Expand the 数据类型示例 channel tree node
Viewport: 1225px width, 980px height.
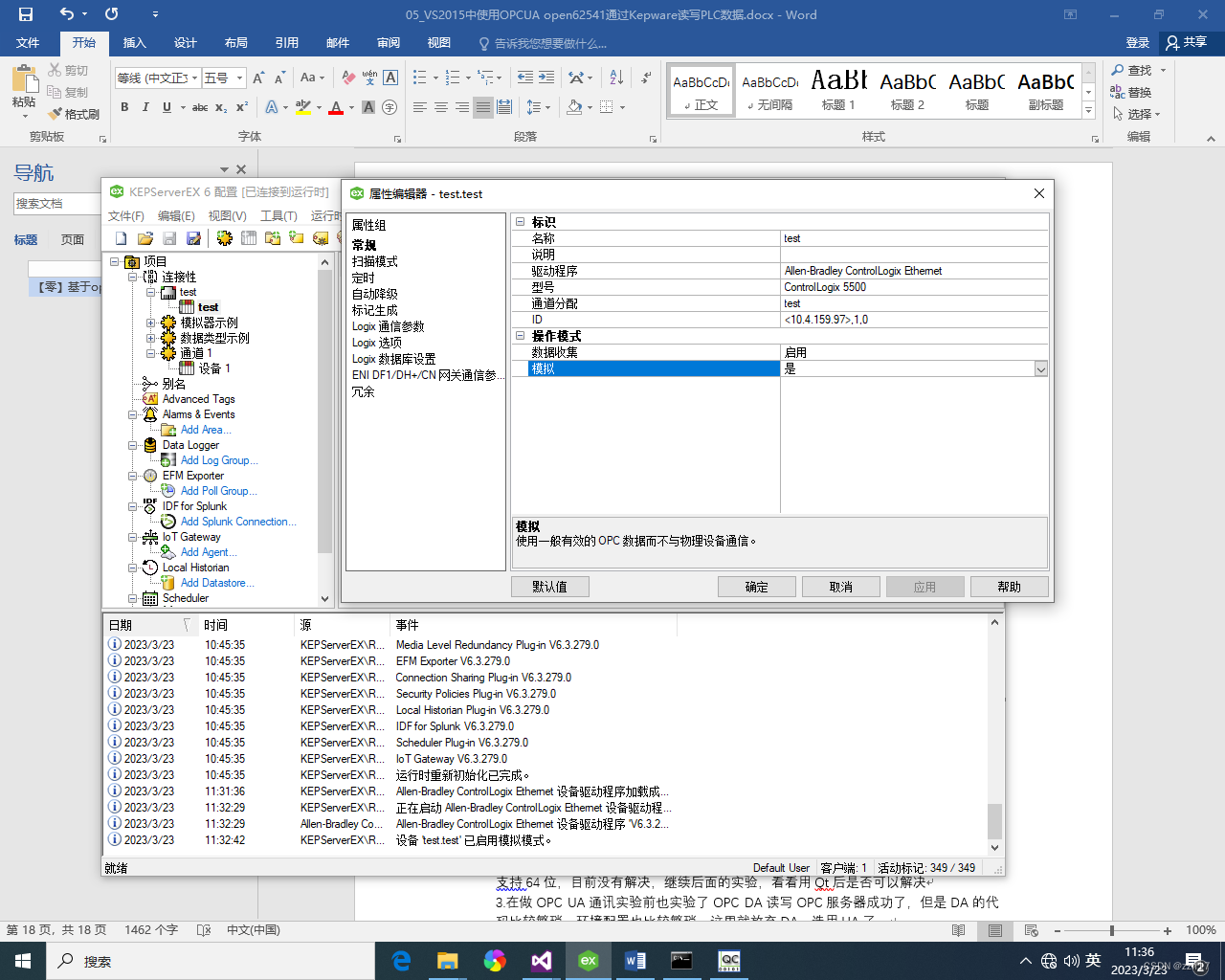point(150,338)
